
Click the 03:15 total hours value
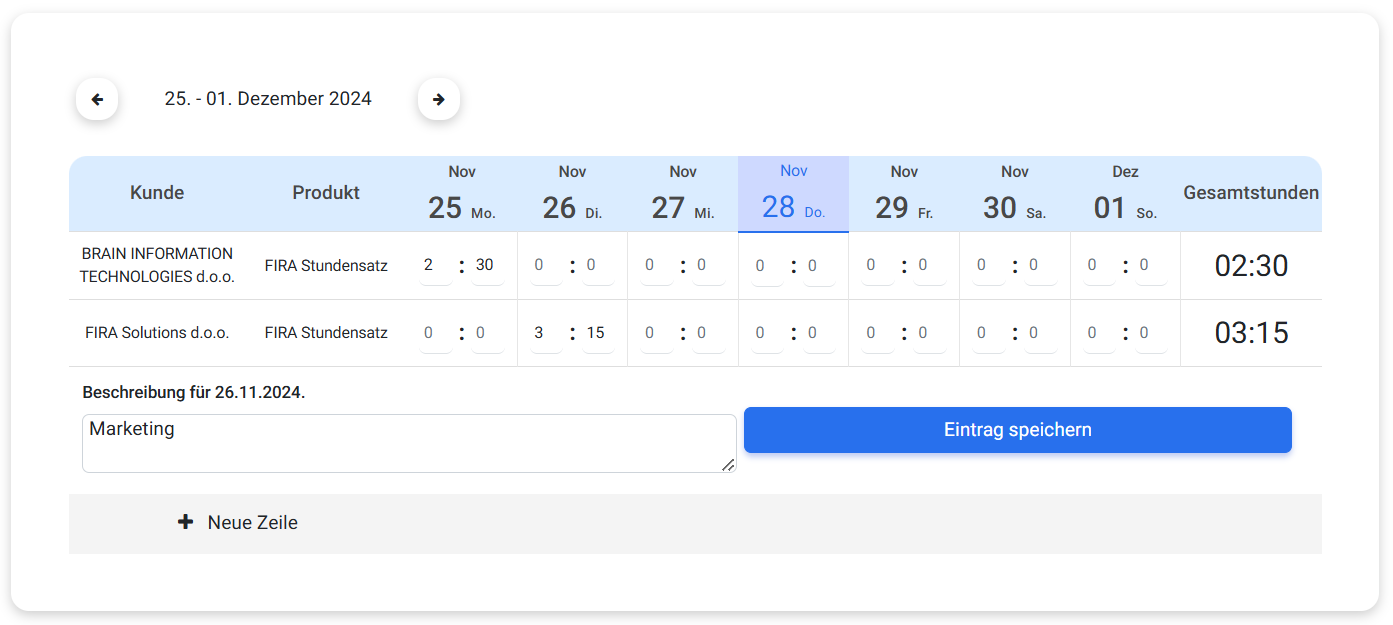pos(1251,333)
